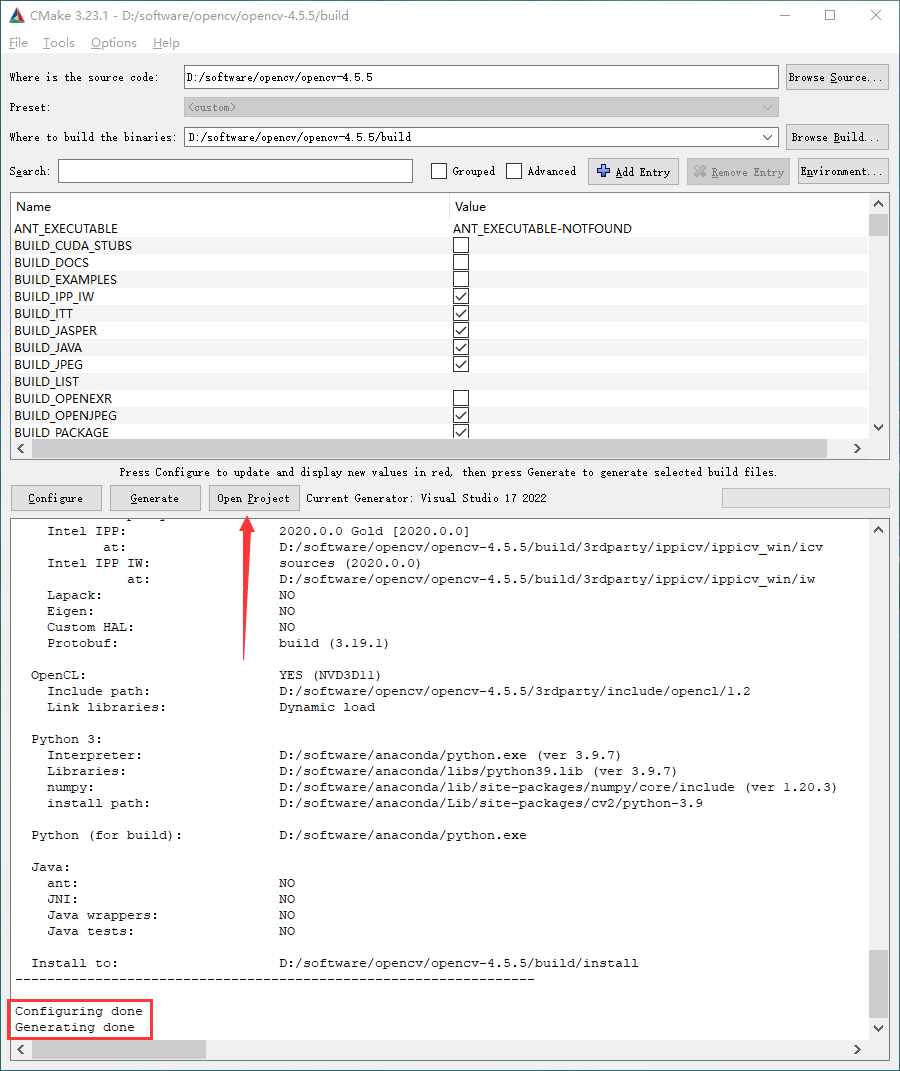Image resolution: width=900 pixels, height=1071 pixels.
Task: Open the Tools menu
Action: [59, 43]
